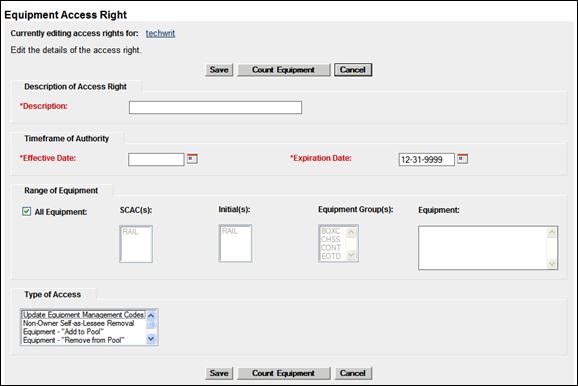Select CHSS in Equipment Group(s) list
Viewport: 578px width, 386px height.
(330, 239)
